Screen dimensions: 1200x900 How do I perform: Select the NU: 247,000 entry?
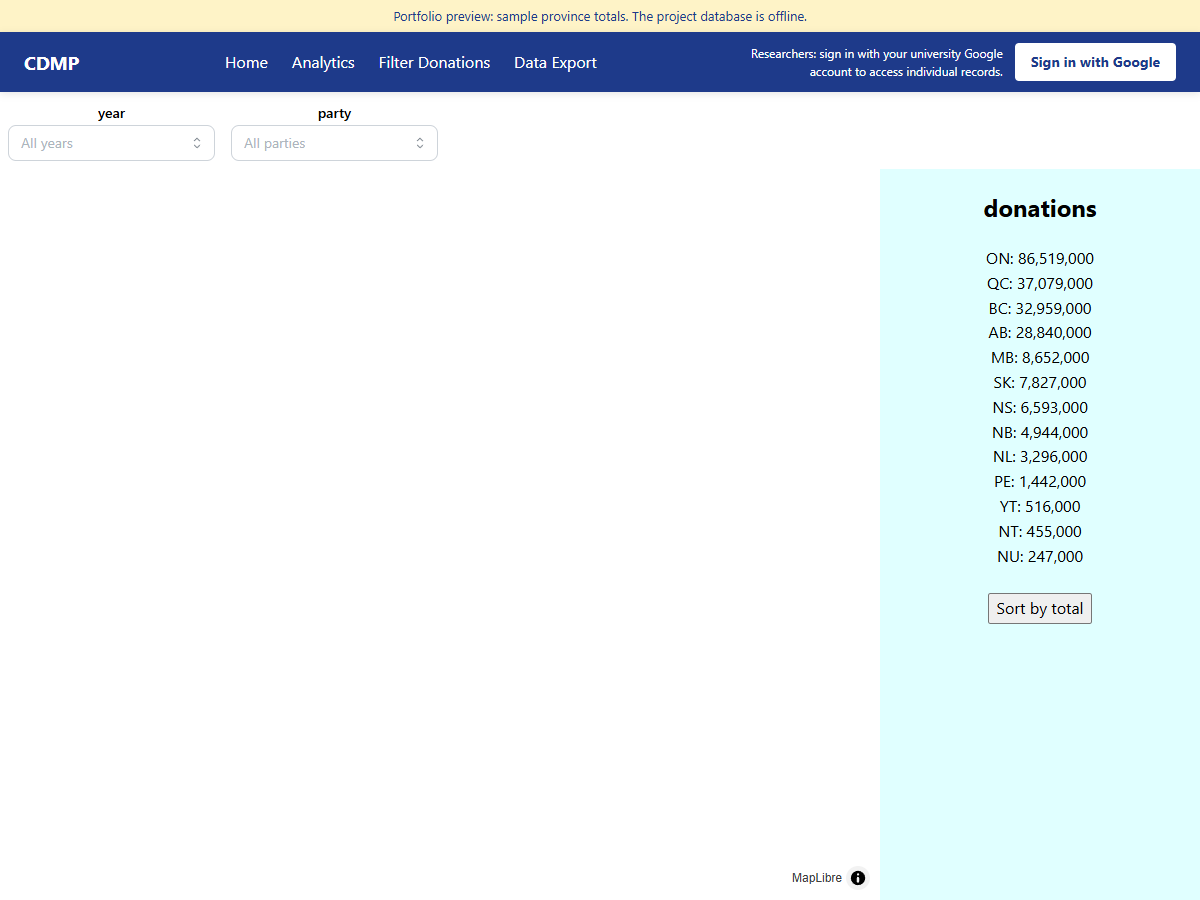[x=1040, y=556]
